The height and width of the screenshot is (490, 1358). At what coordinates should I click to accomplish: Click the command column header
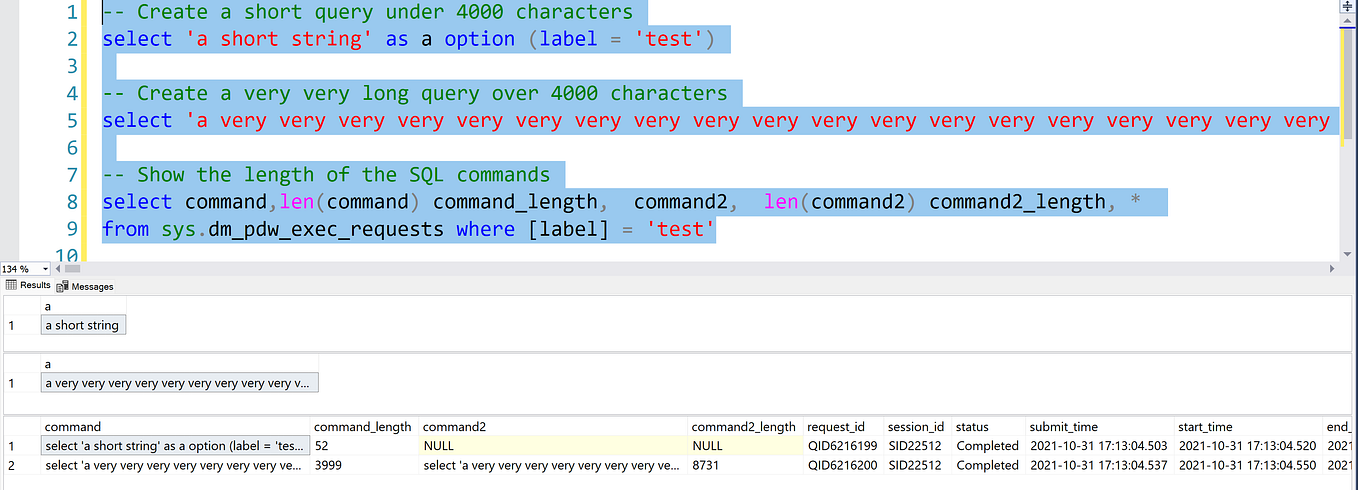[176, 427]
